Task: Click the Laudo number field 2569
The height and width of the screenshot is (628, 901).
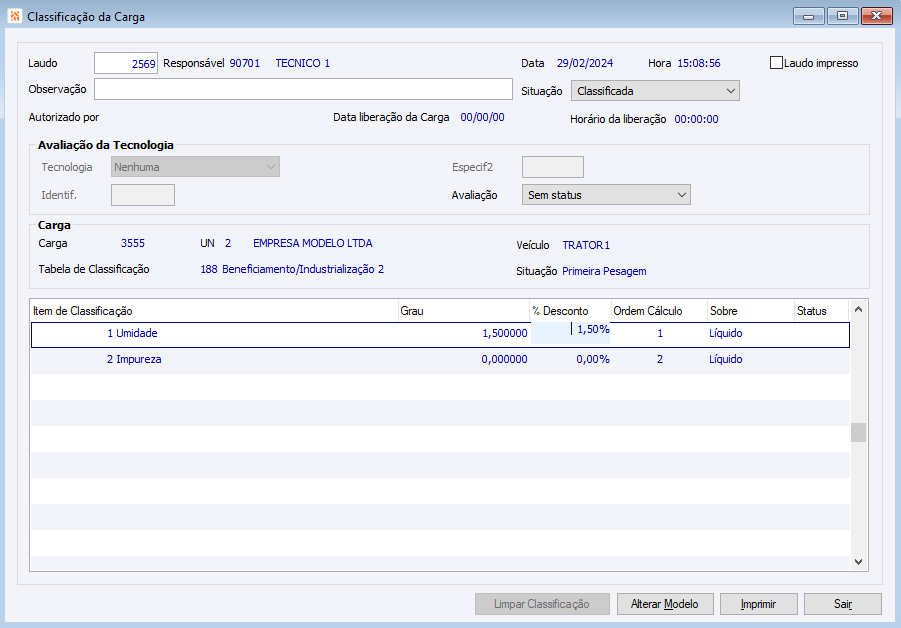Action: click(126, 63)
